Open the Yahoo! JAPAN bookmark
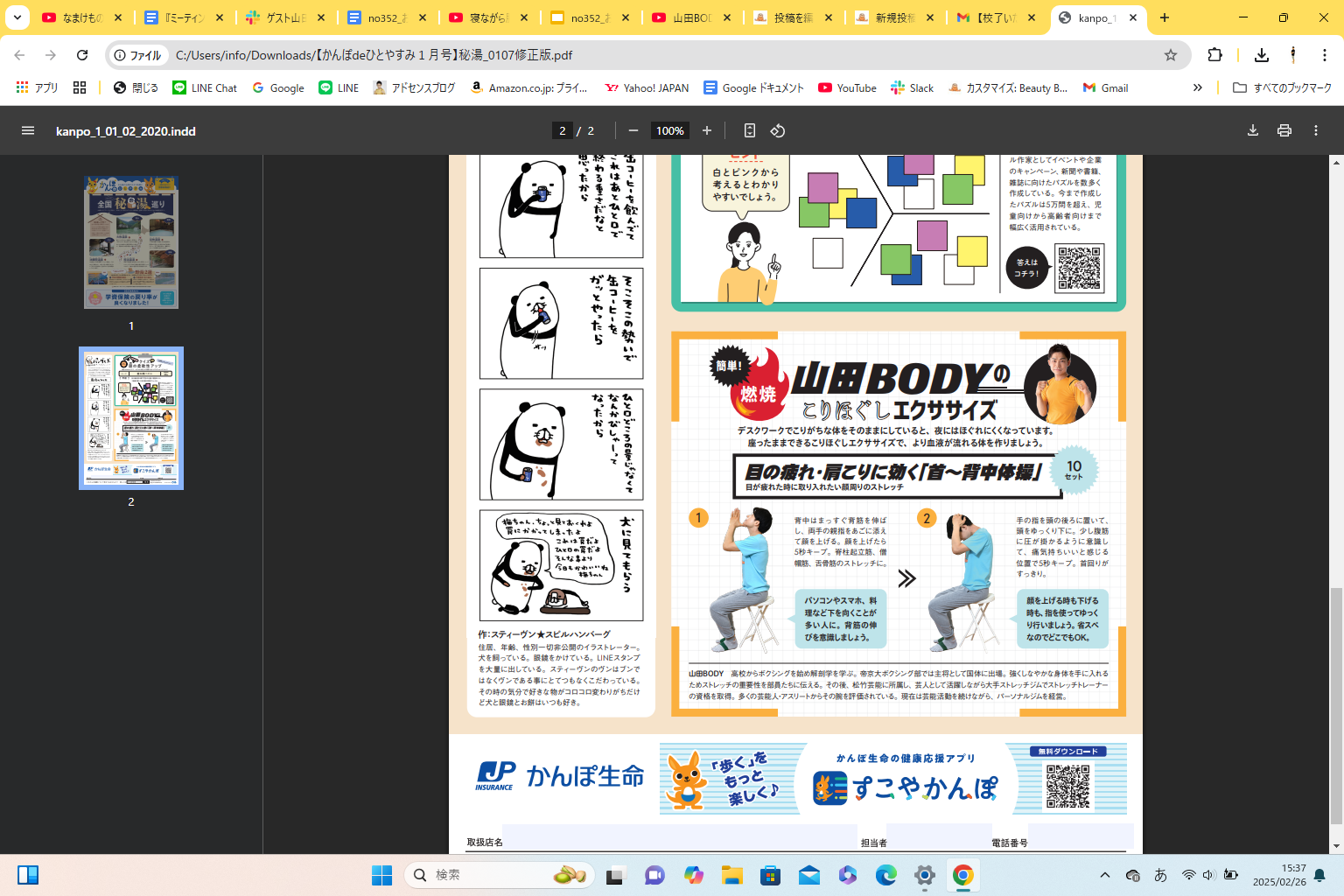The width and height of the screenshot is (1344, 896). pos(647,87)
